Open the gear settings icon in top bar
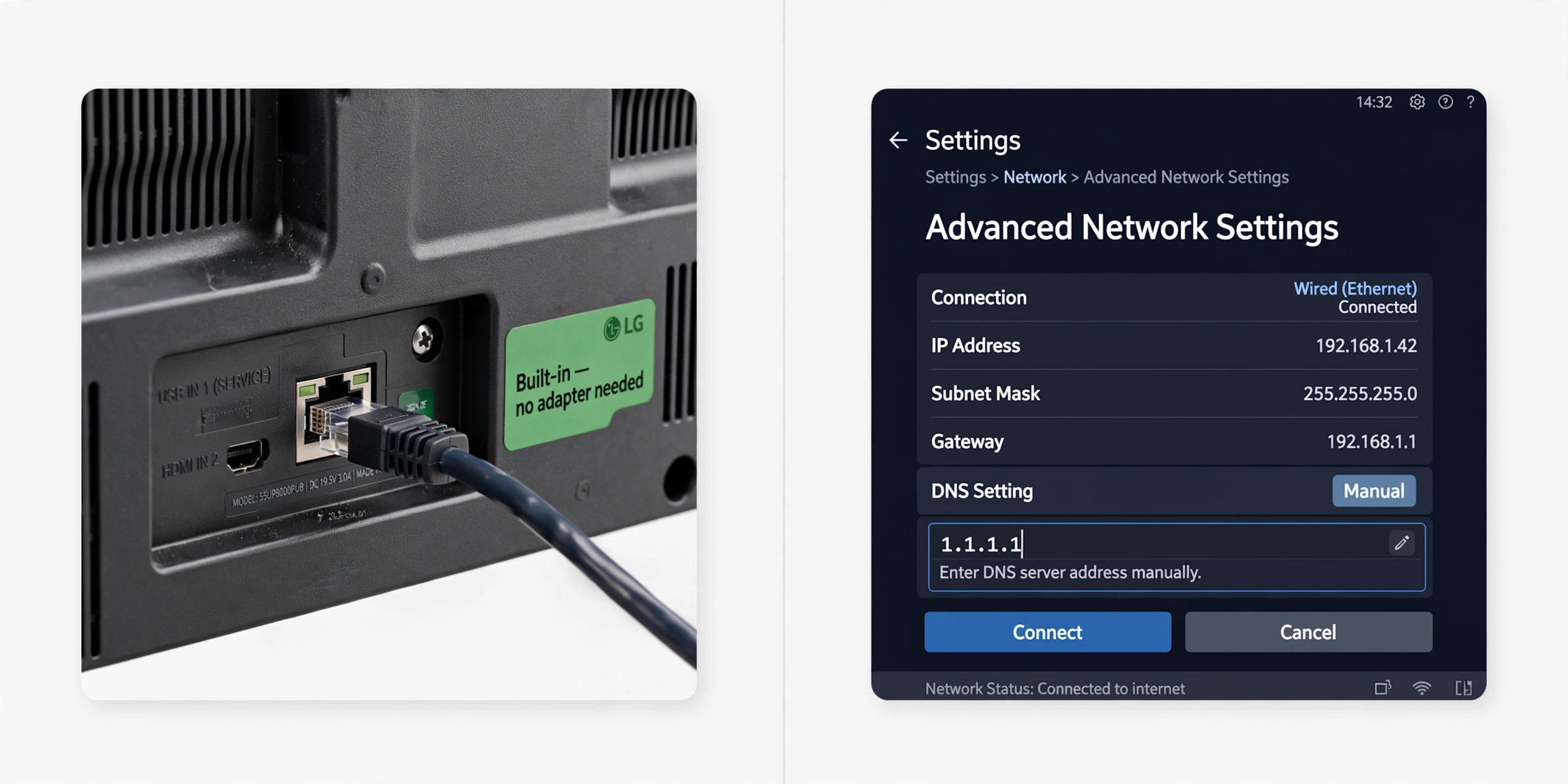This screenshot has width=1568, height=784. (1417, 102)
